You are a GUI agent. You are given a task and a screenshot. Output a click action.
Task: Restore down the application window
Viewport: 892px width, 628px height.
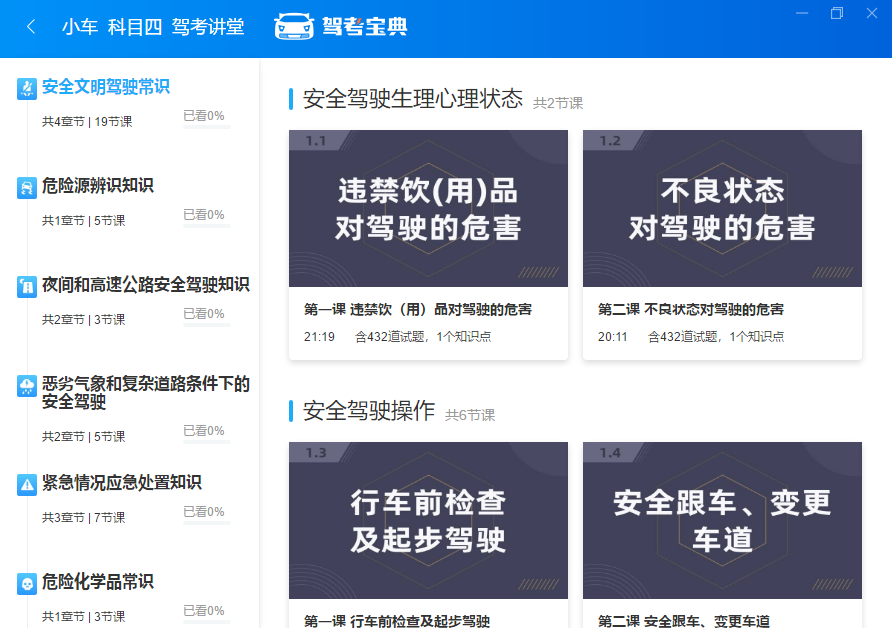coord(837,13)
